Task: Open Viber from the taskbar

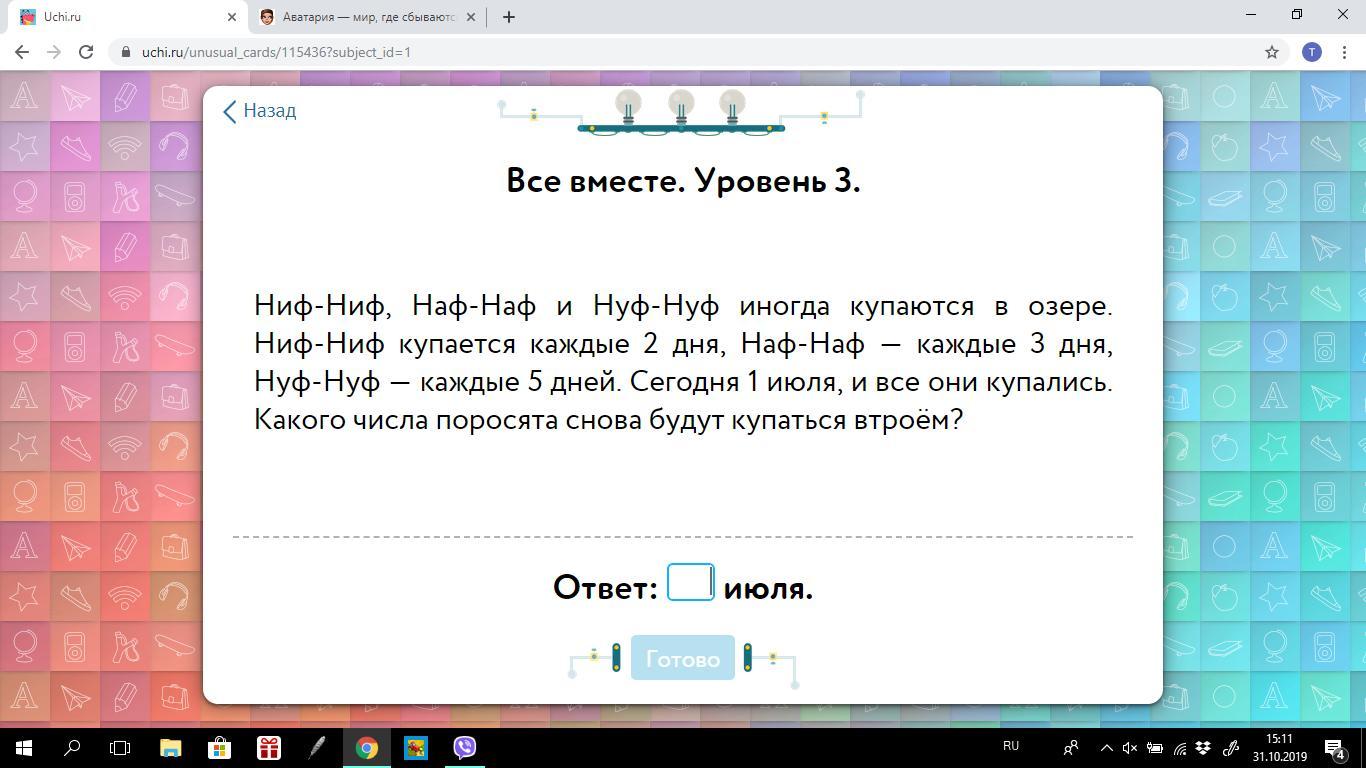Action: [464, 747]
